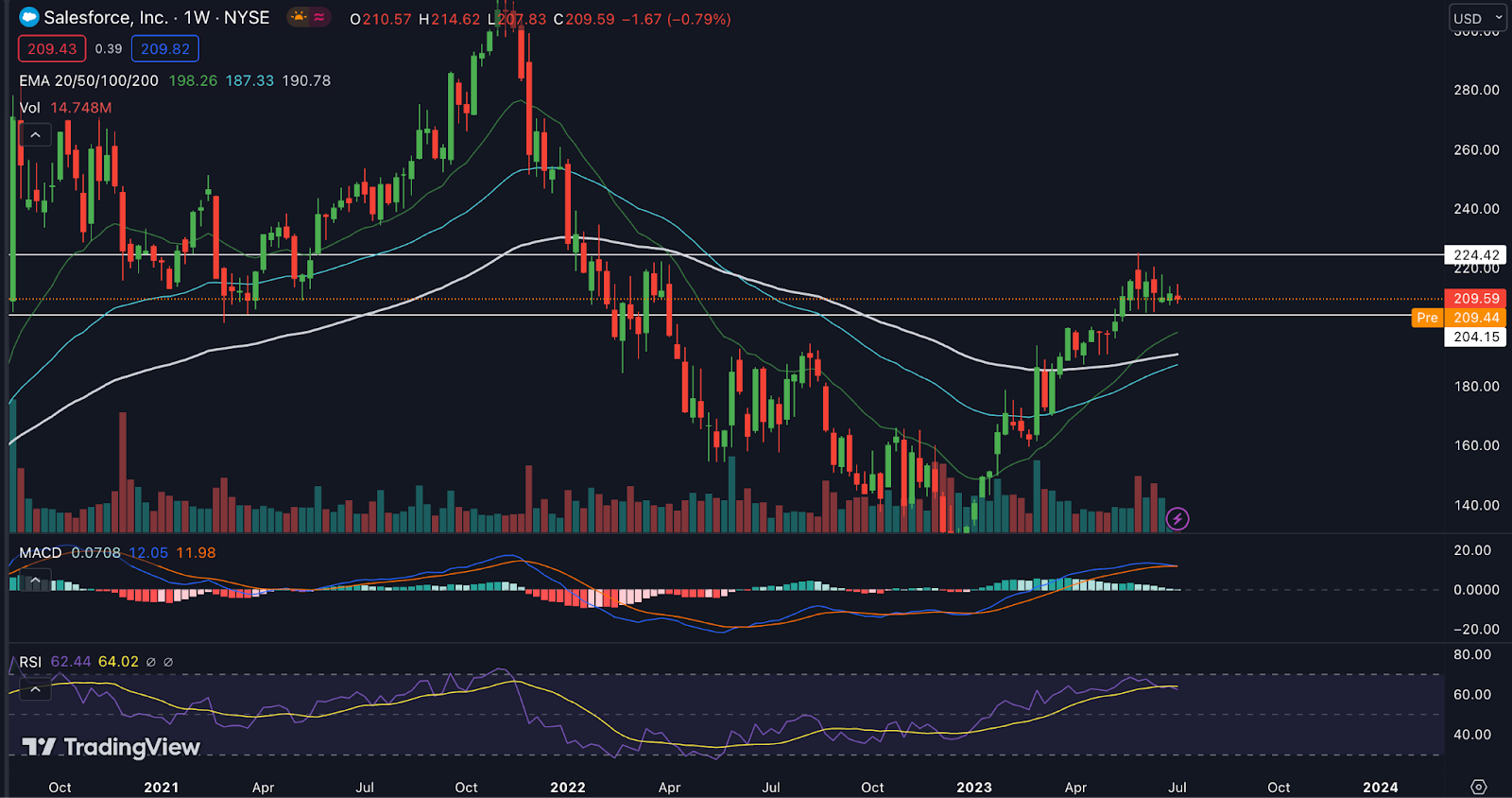The height and width of the screenshot is (798, 1512).
Task: Click the orange 209.44 pre-market price label
Action: click(x=1476, y=318)
